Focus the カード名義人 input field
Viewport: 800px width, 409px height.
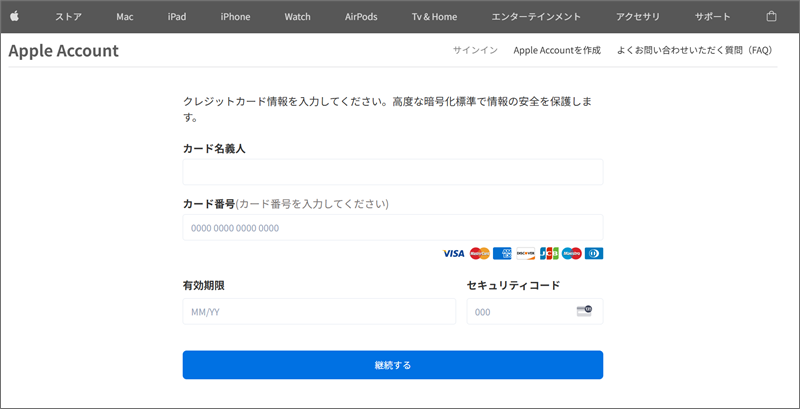pyautogui.click(x=393, y=172)
